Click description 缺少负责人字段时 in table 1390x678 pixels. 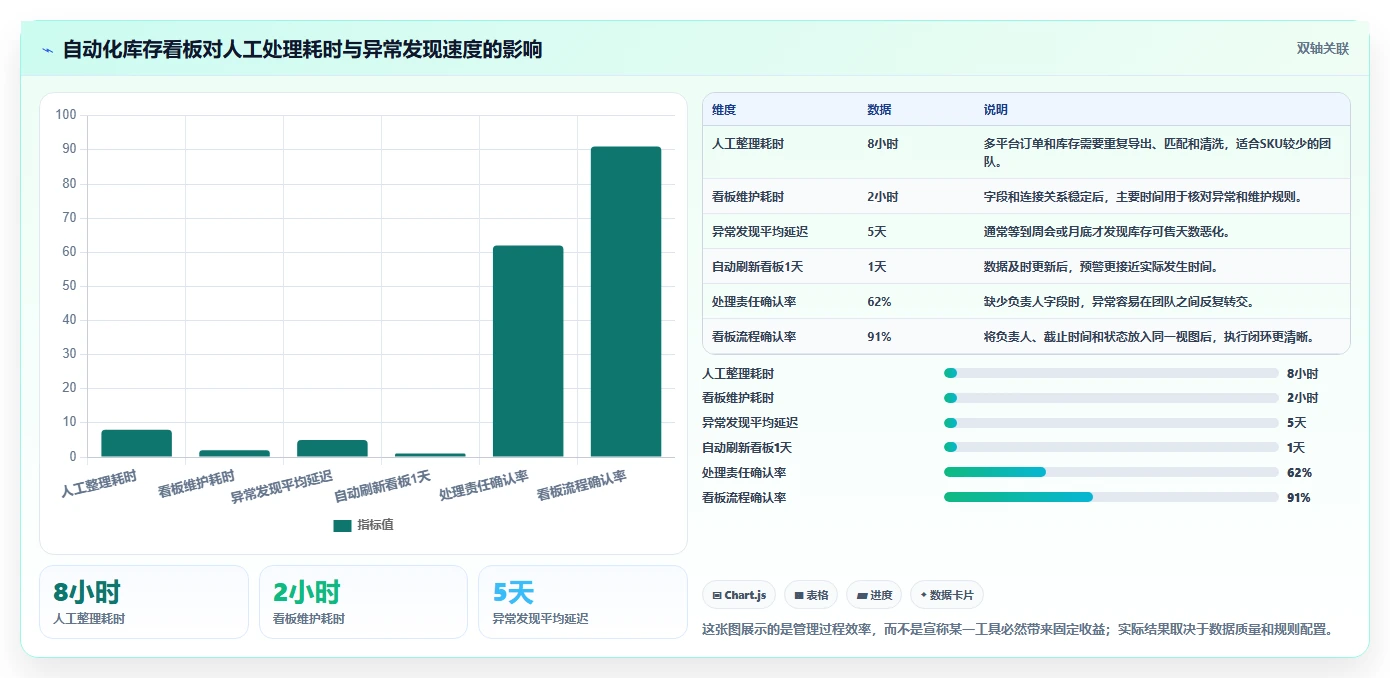(x=1119, y=302)
